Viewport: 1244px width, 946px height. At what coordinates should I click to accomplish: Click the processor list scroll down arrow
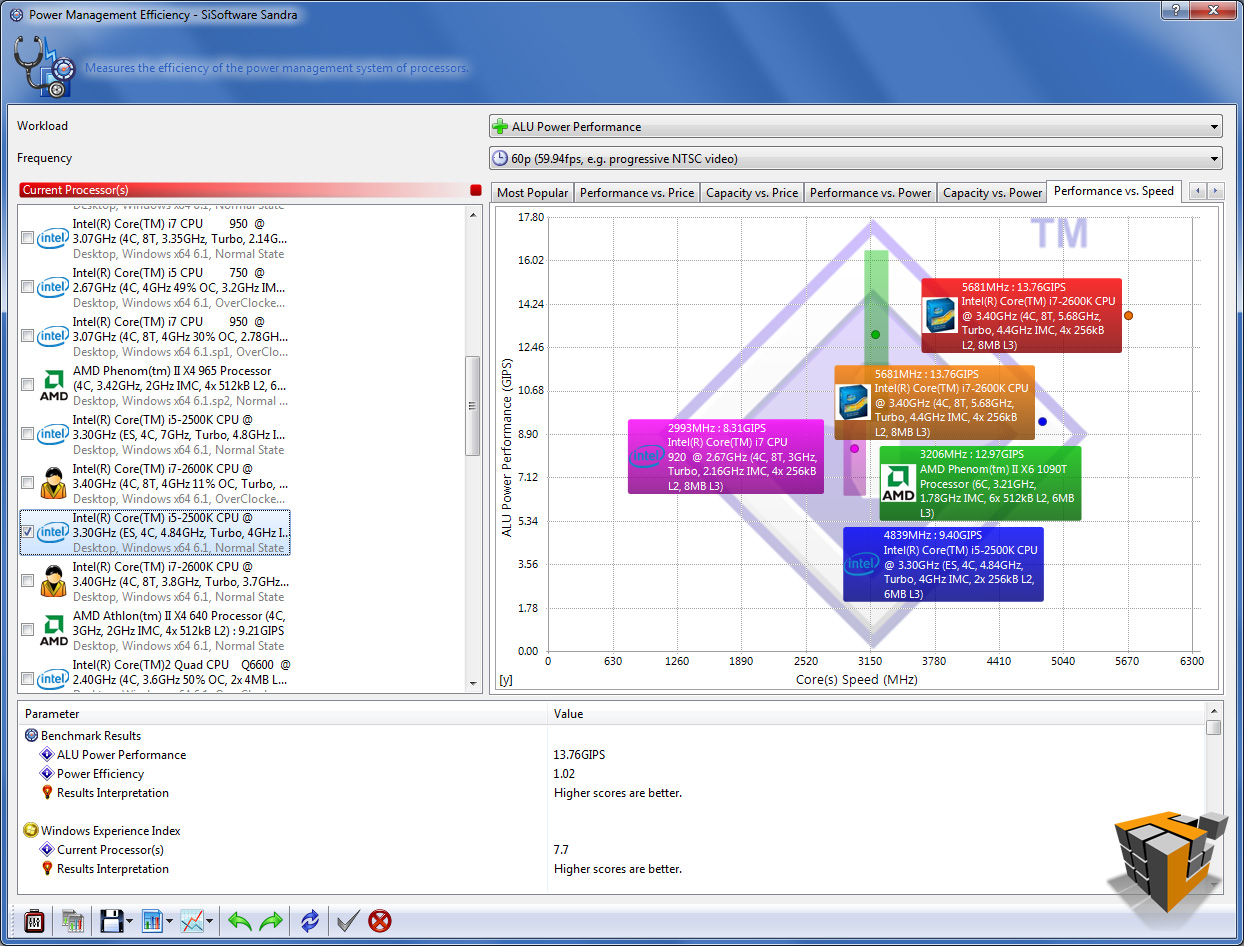pos(474,683)
